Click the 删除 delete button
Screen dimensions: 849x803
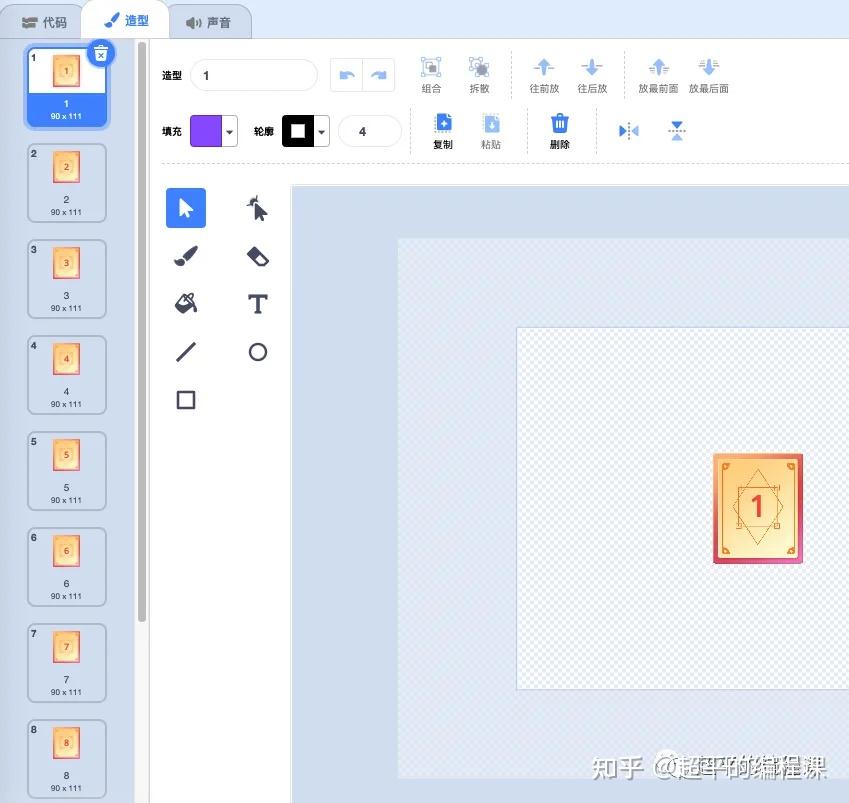[559, 130]
